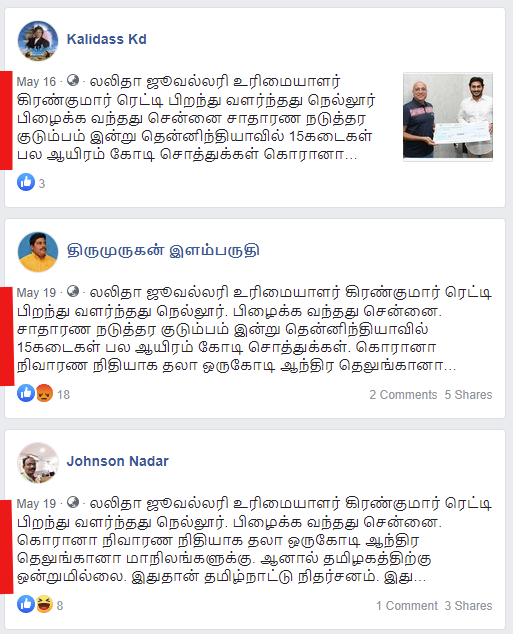
Task: Click angry reaction icon on second post
Action: point(44,393)
